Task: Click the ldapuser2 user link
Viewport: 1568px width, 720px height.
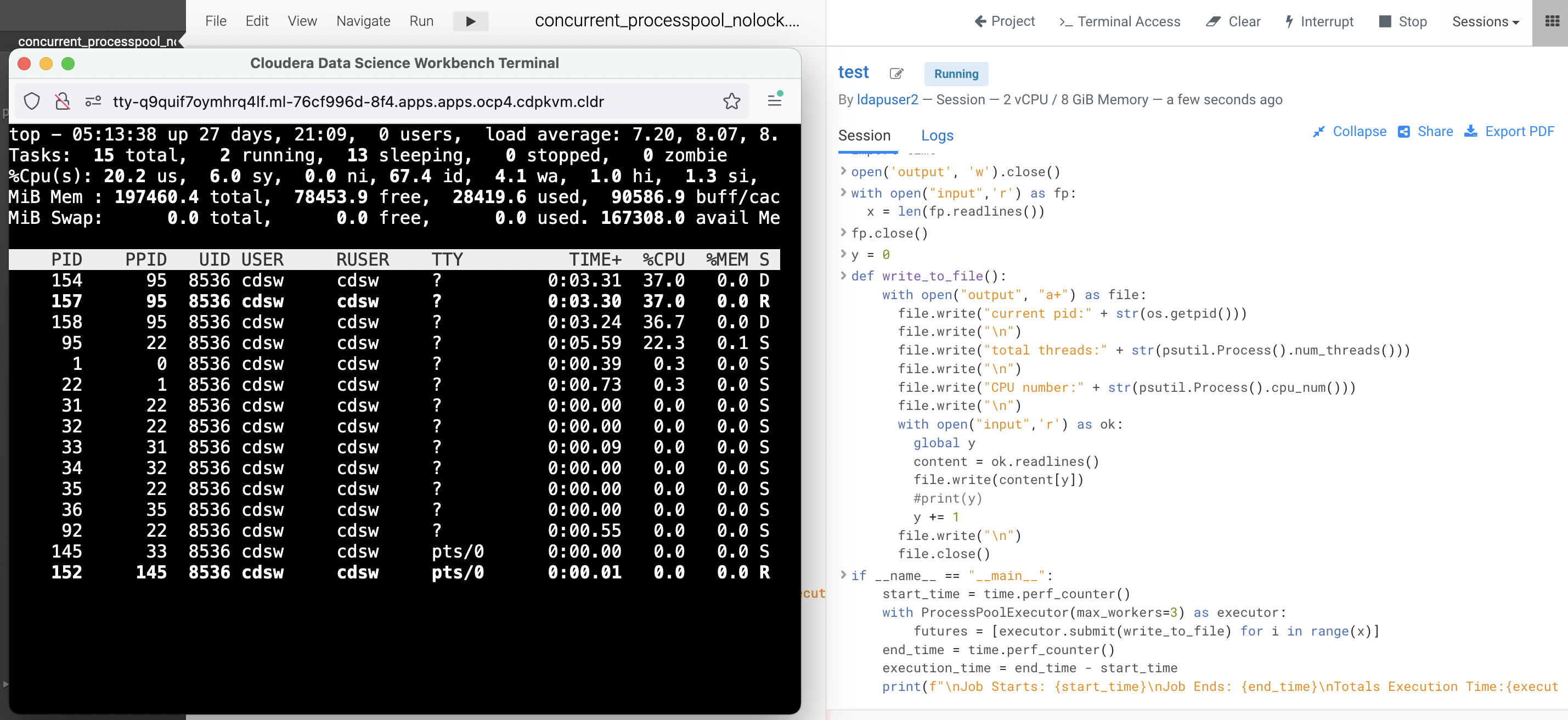Action: click(887, 100)
